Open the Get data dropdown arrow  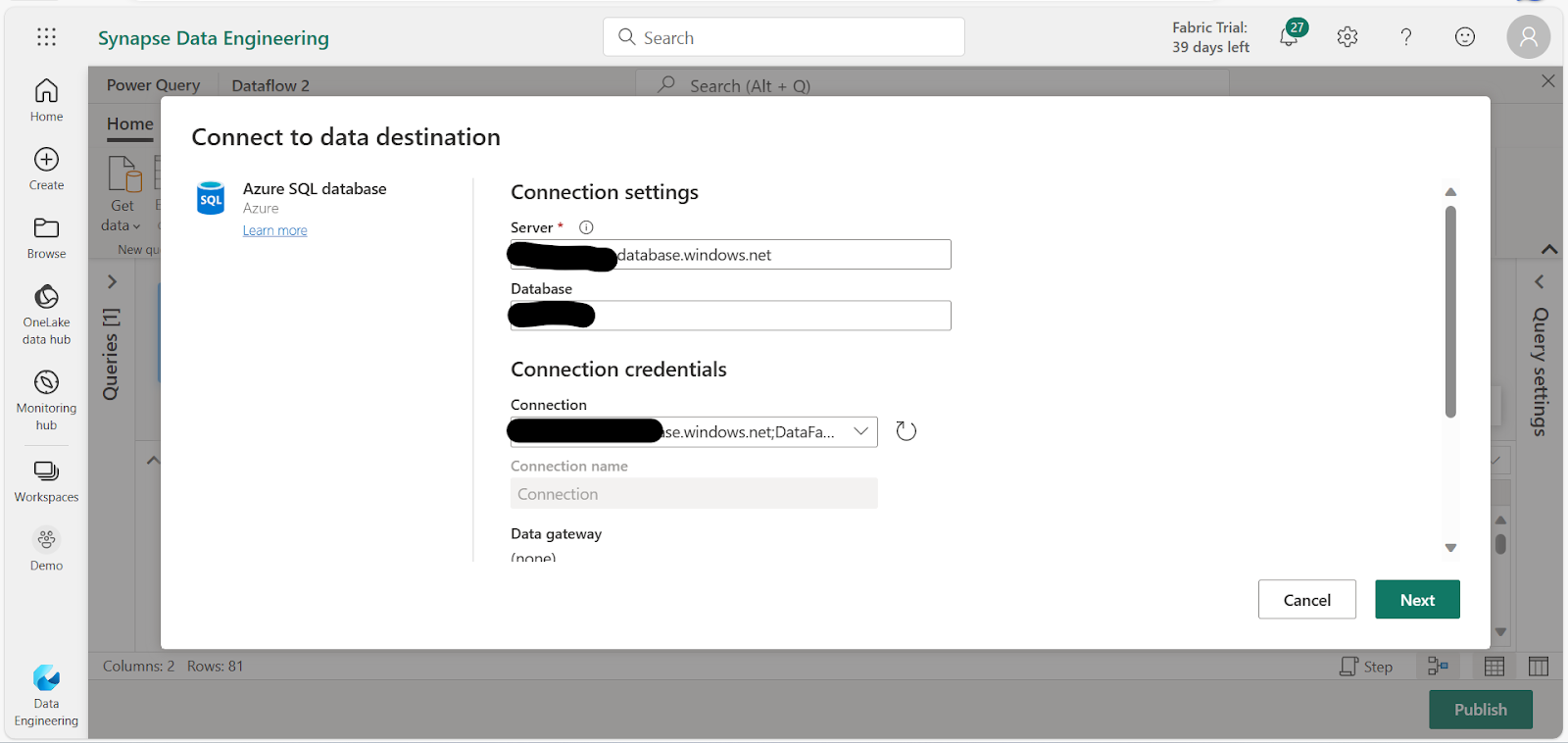click(136, 226)
